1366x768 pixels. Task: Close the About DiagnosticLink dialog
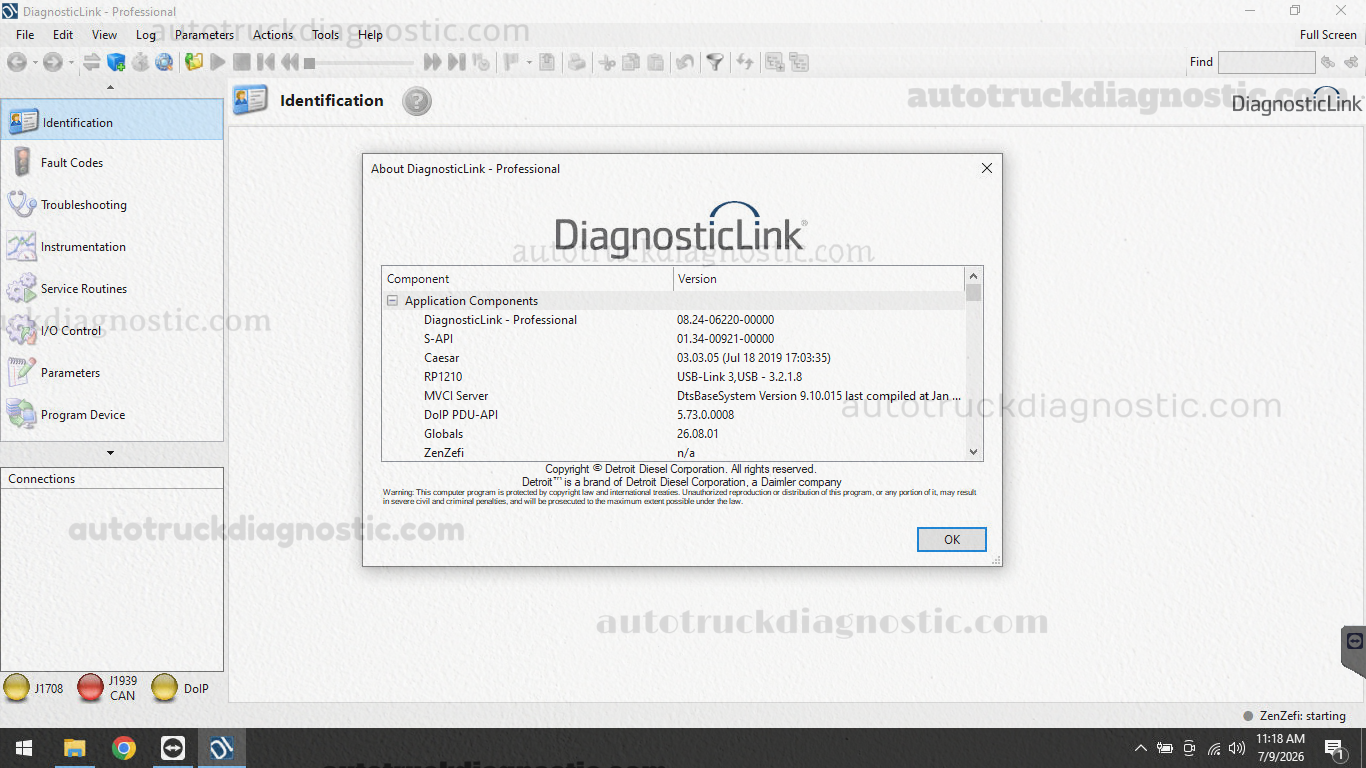point(987,168)
